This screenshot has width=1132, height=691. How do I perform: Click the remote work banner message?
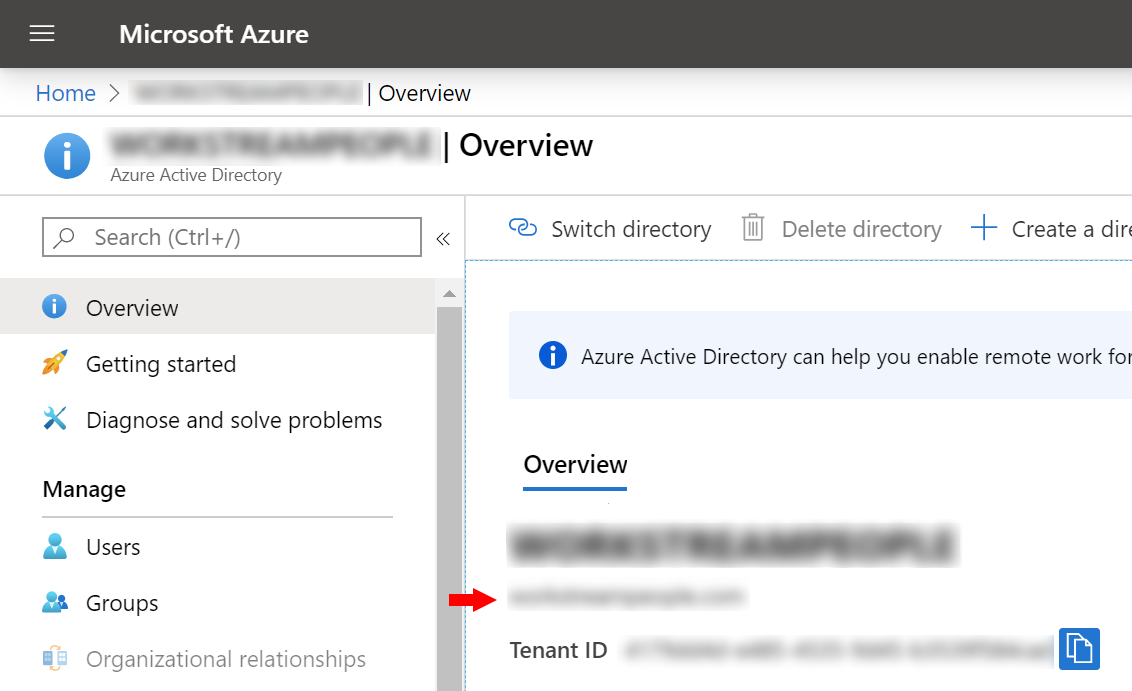tap(856, 357)
